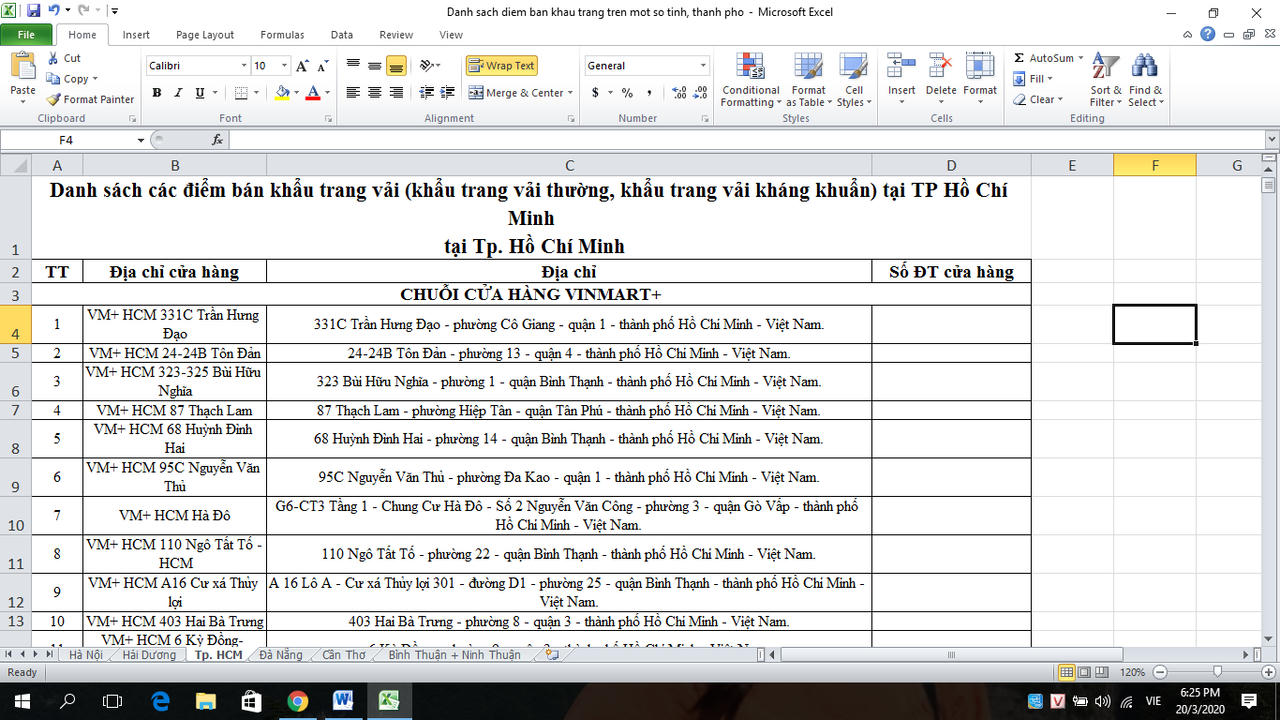Image resolution: width=1280 pixels, height=720 pixels.
Task: Select column C header
Action: 569,165
